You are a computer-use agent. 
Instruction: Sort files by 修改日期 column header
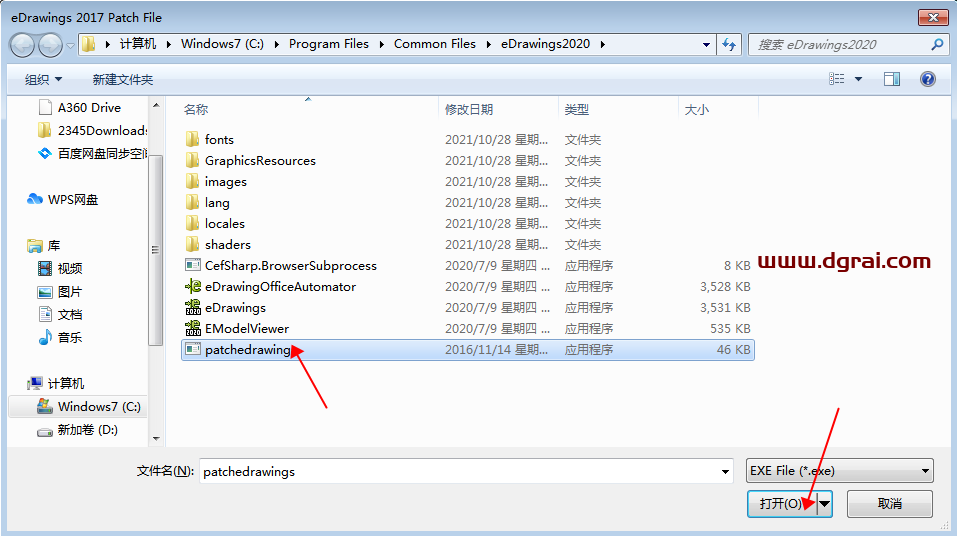pyautogui.click(x=469, y=109)
